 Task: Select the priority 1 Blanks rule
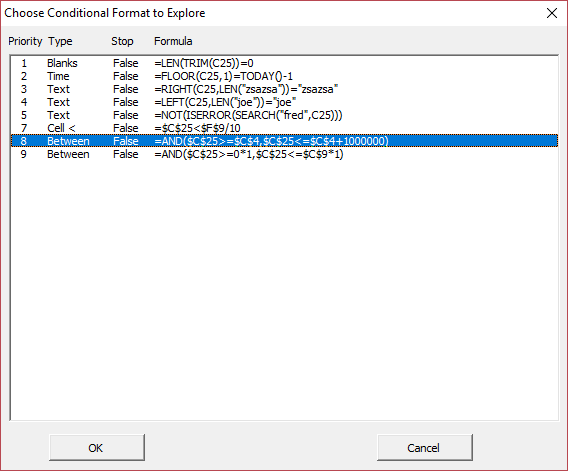click(284, 63)
